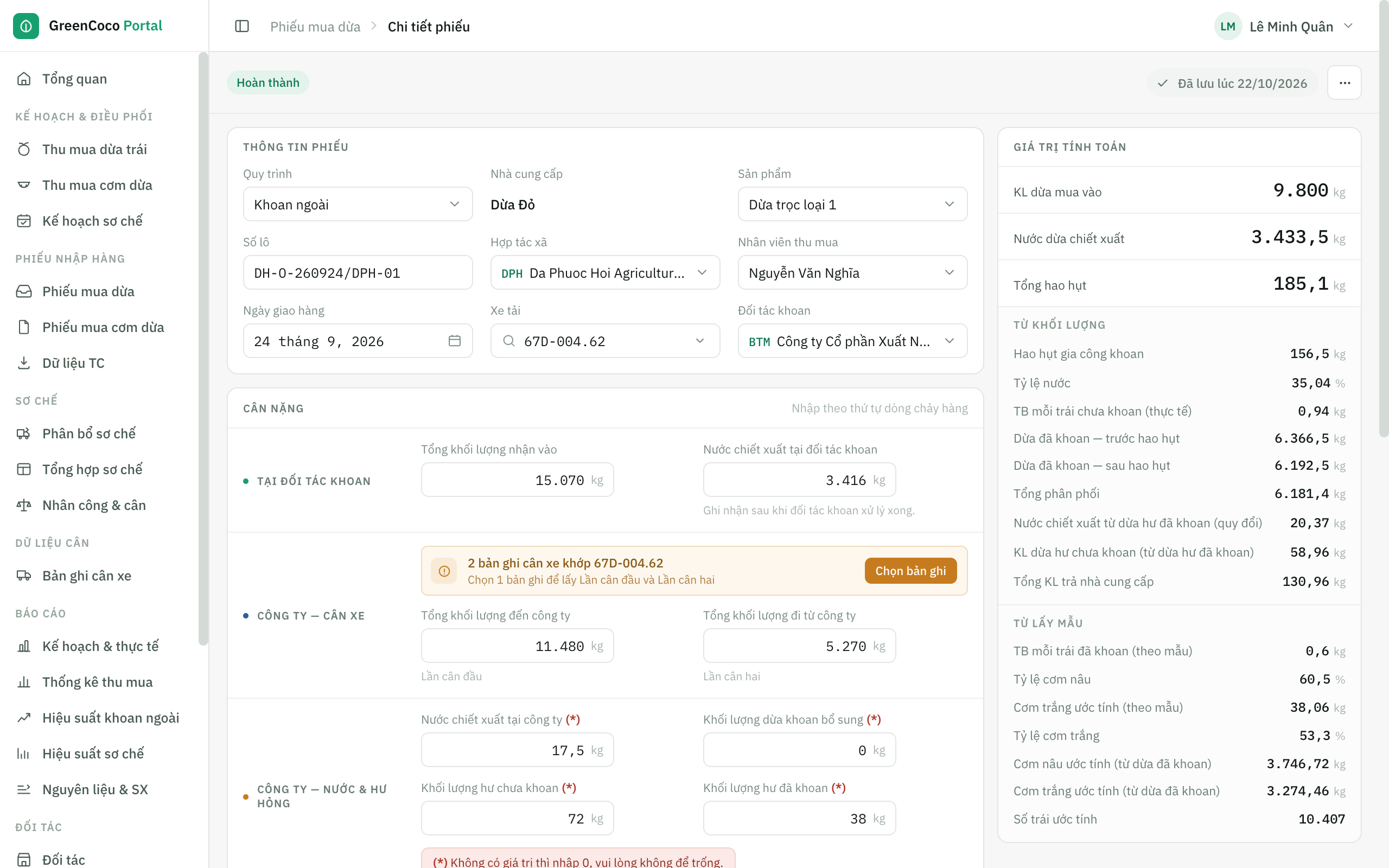Viewport: 1389px width, 868px height.
Task: Click the Phân bổ sơ chế icon
Action: [23, 433]
